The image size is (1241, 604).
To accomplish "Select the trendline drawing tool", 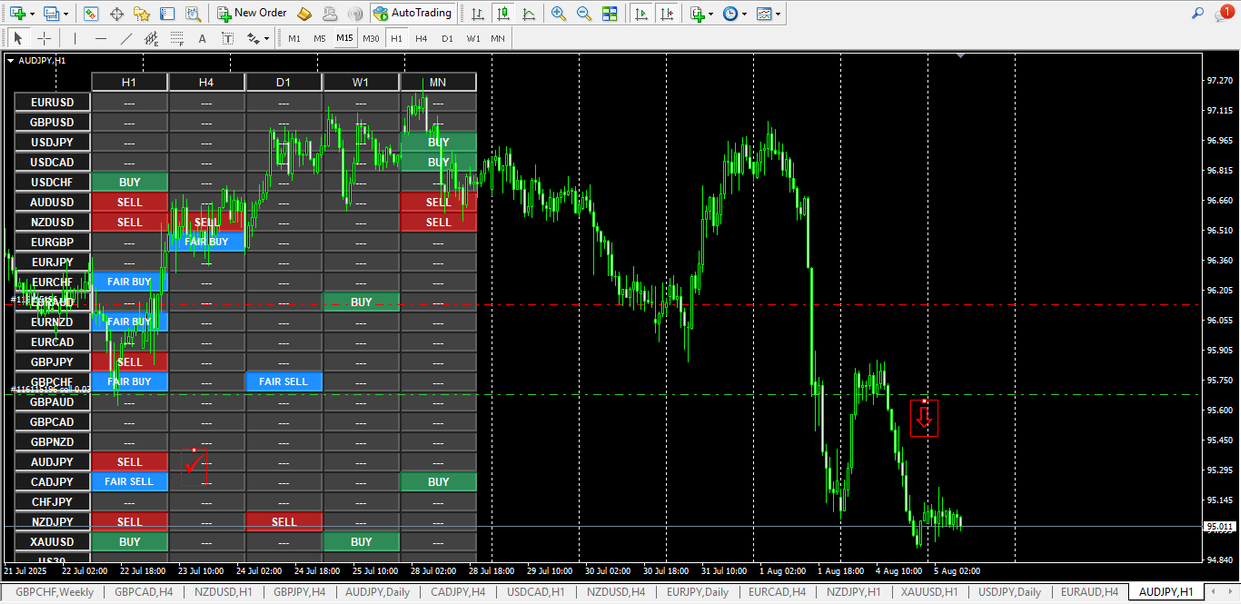I will tap(126, 38).
